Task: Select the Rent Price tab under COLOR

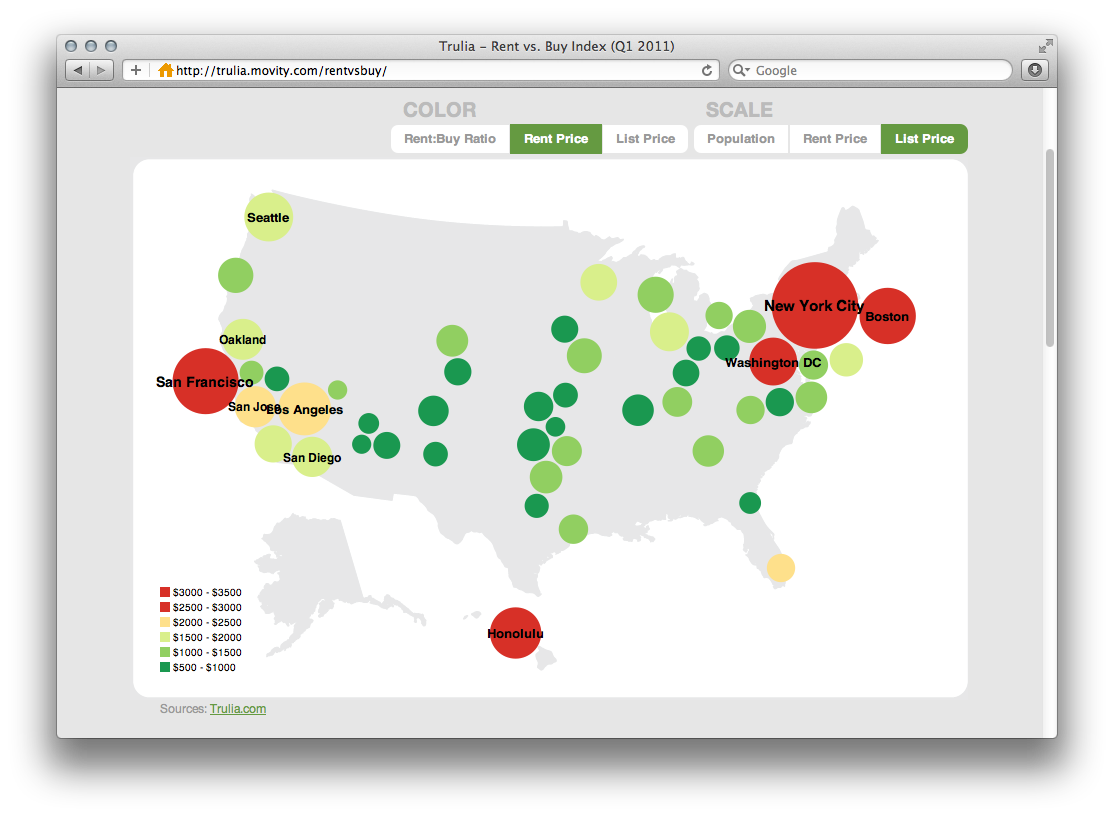Action: pos(556,139)
